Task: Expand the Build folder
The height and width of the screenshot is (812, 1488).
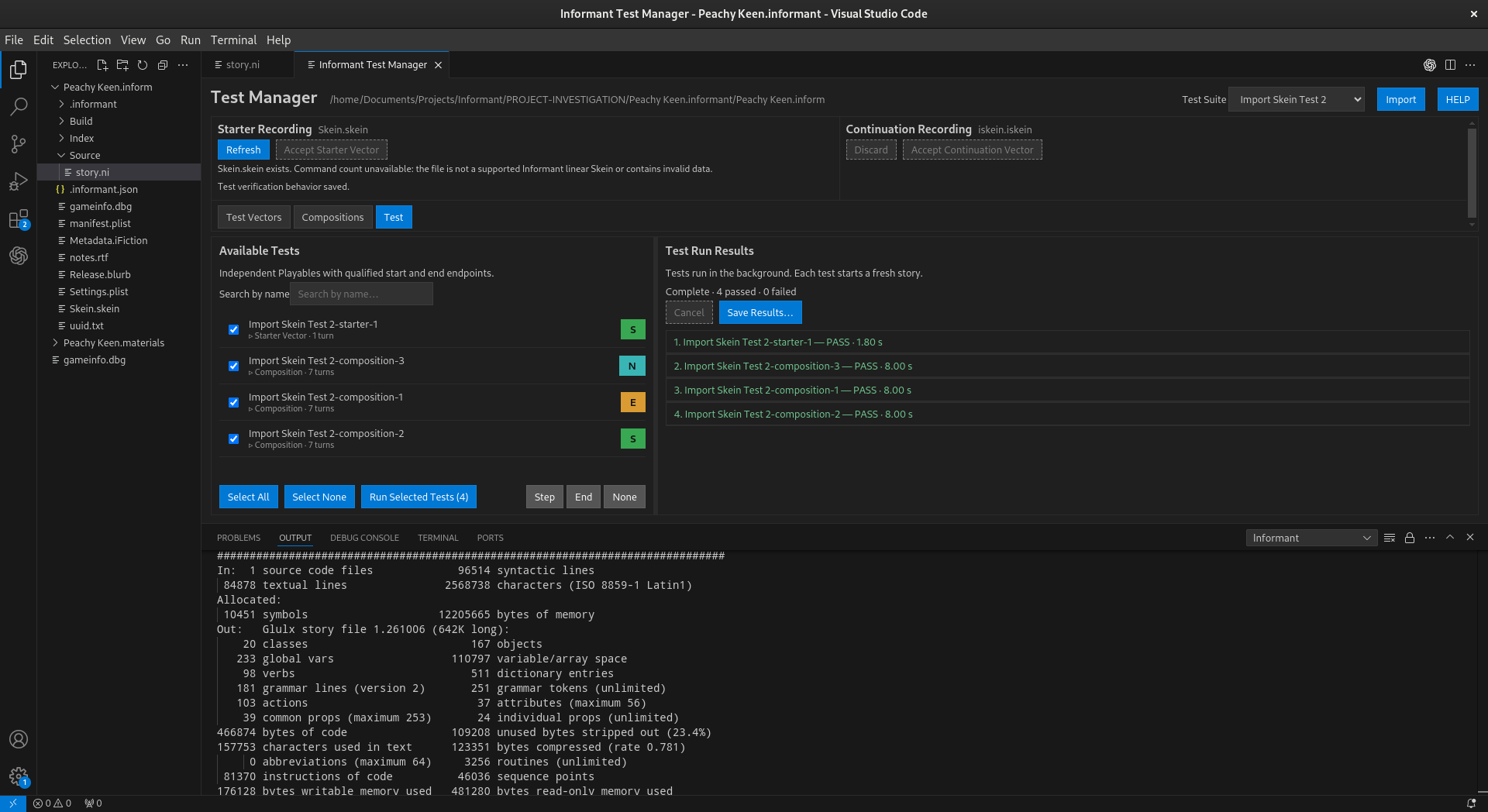Action: [81, 121]
